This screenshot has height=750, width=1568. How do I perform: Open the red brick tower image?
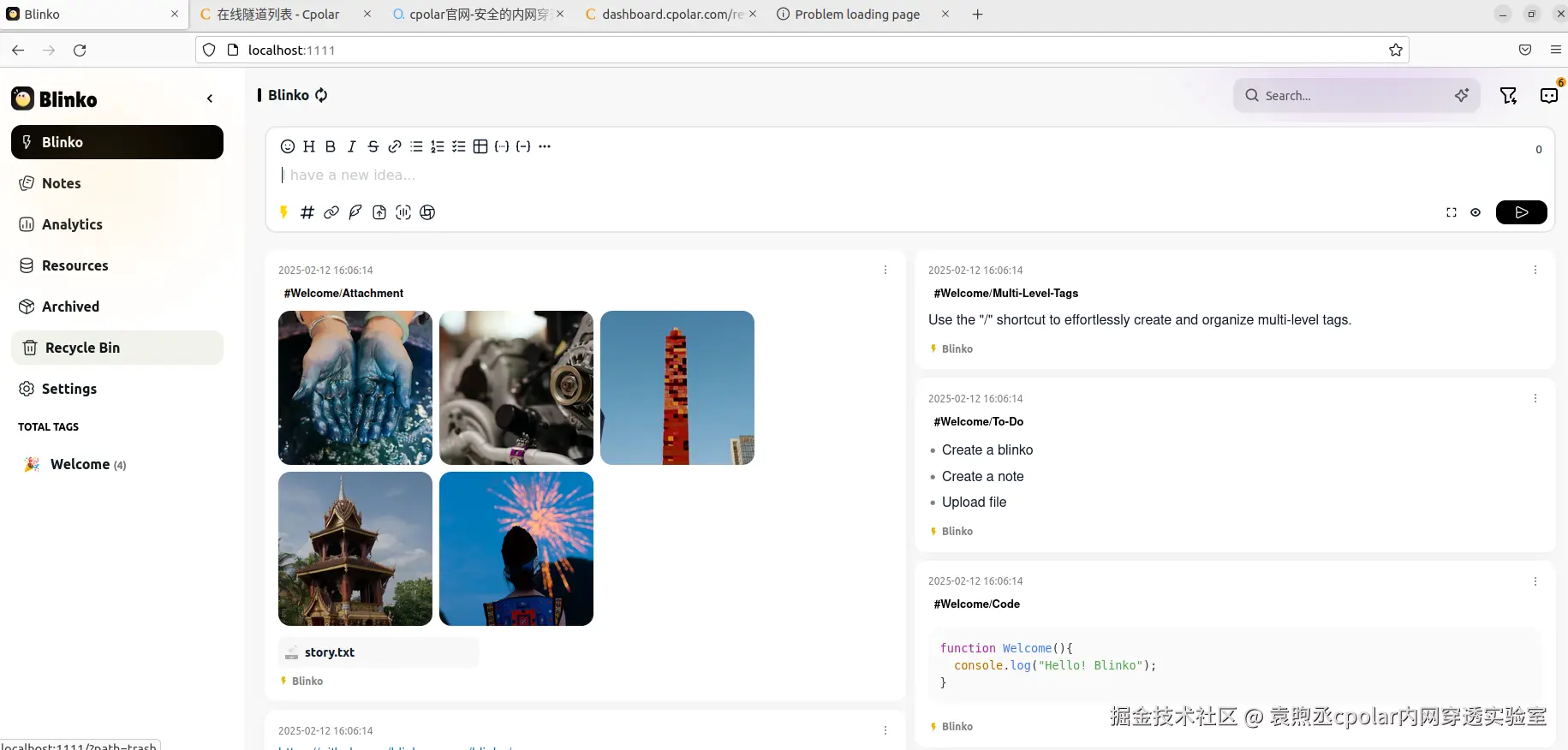[677, 388]
